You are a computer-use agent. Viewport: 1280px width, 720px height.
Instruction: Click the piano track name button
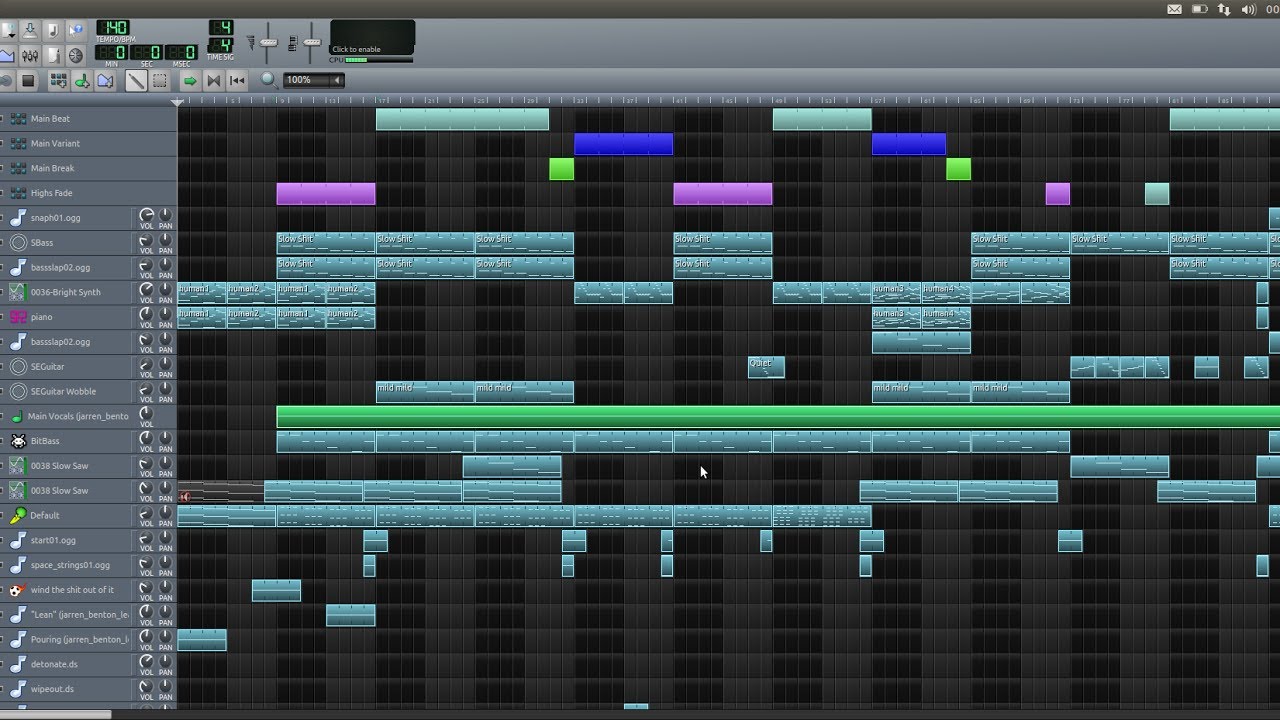[41, 317]
